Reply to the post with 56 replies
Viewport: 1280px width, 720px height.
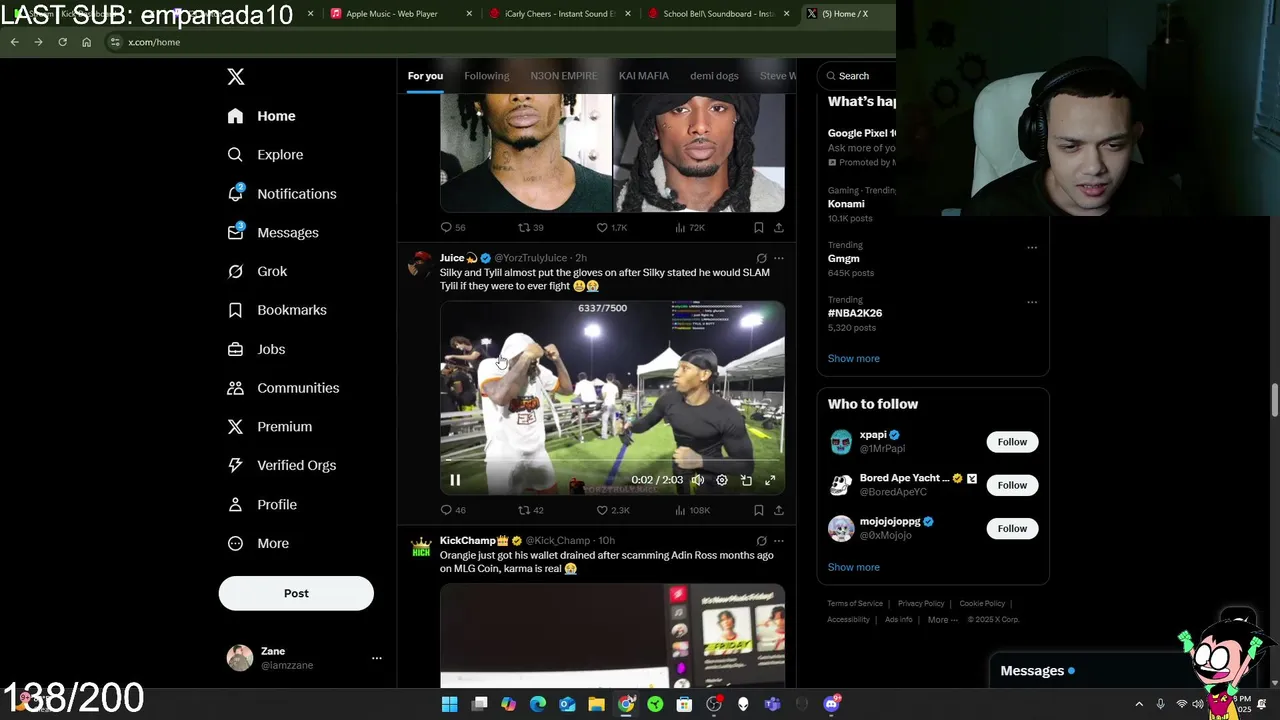tap(453, 228)
